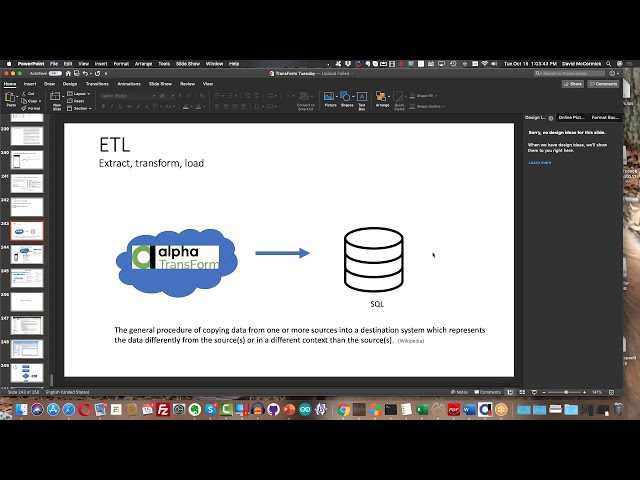Close the Design Ideas pane tab
This screenshot has height=480, width=640.
(x=551, y=118)
